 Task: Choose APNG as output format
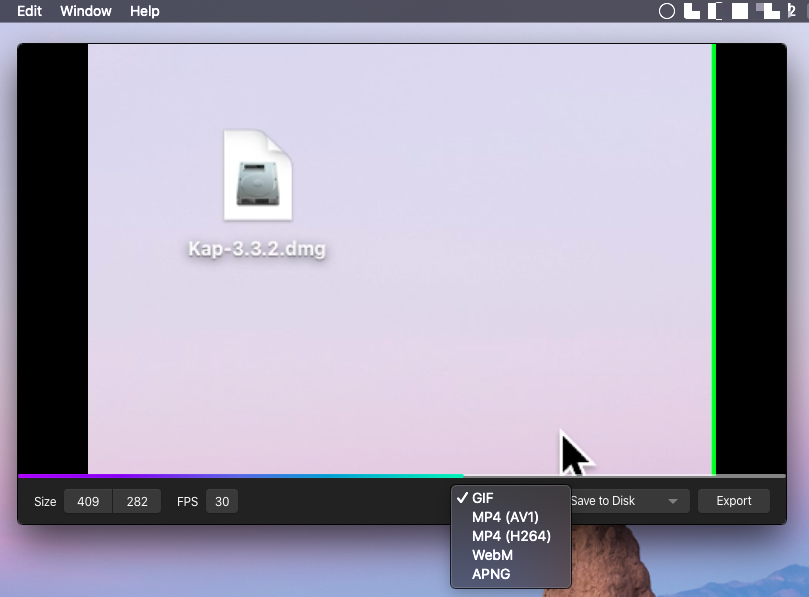491,574
